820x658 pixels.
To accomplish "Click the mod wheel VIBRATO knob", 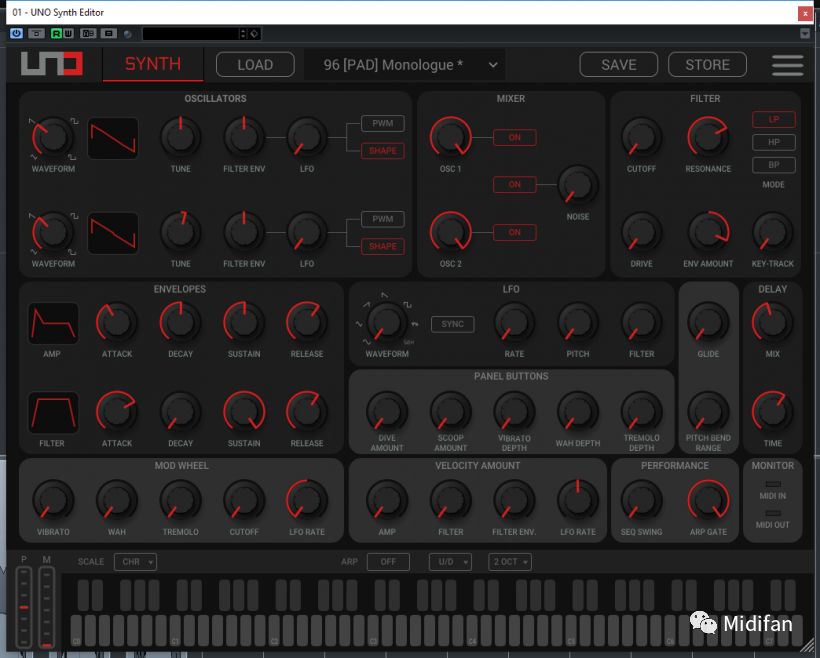I will tap(53, 501).
